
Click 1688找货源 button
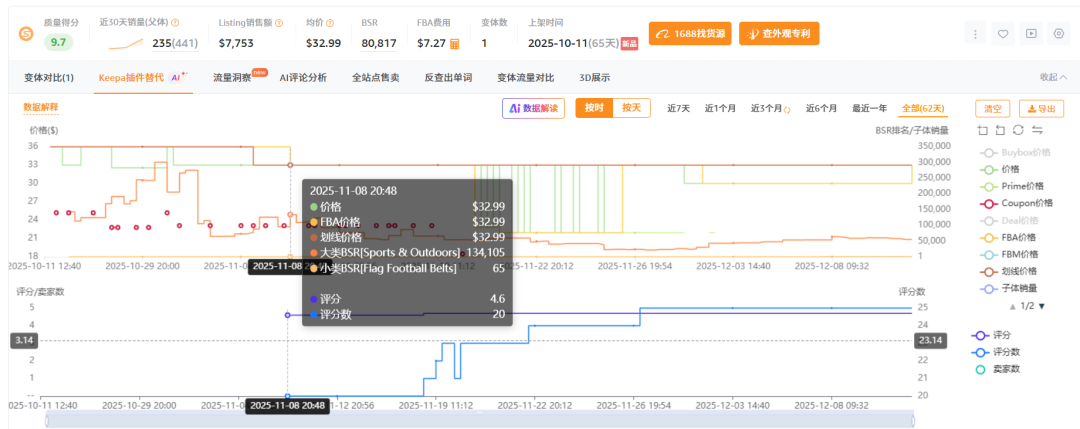tap(690, 33)
